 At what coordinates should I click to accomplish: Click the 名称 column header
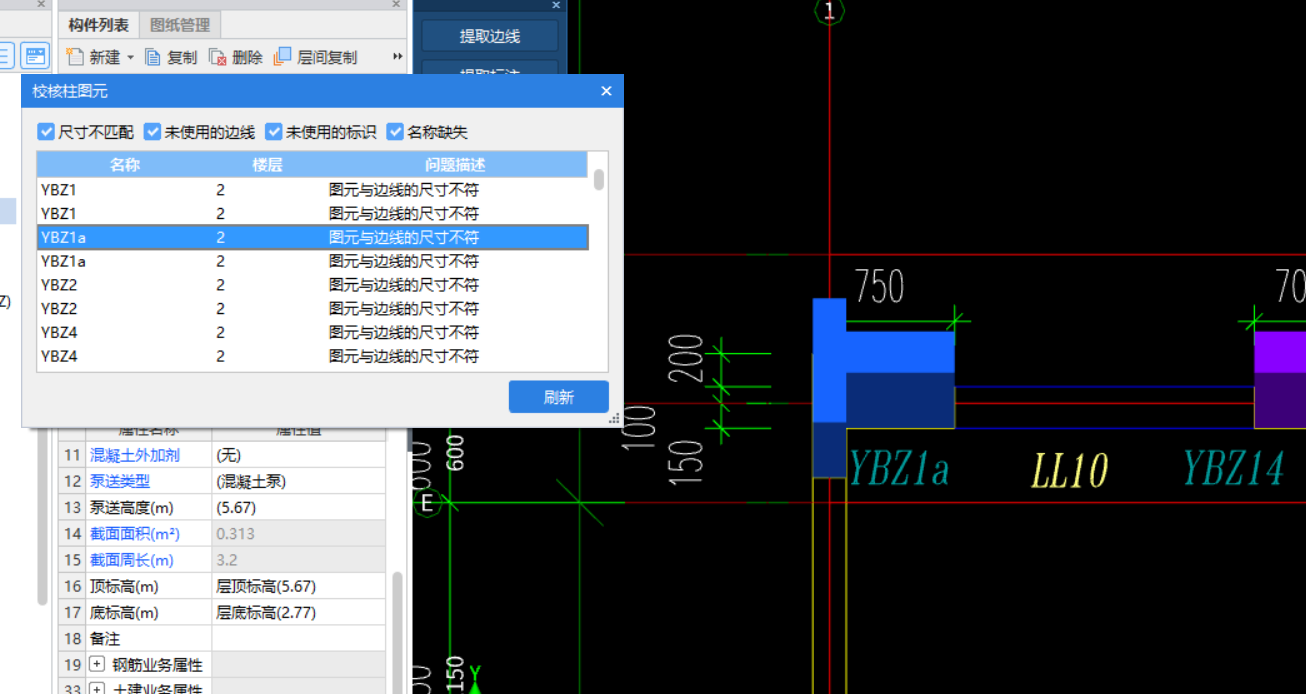125,165
